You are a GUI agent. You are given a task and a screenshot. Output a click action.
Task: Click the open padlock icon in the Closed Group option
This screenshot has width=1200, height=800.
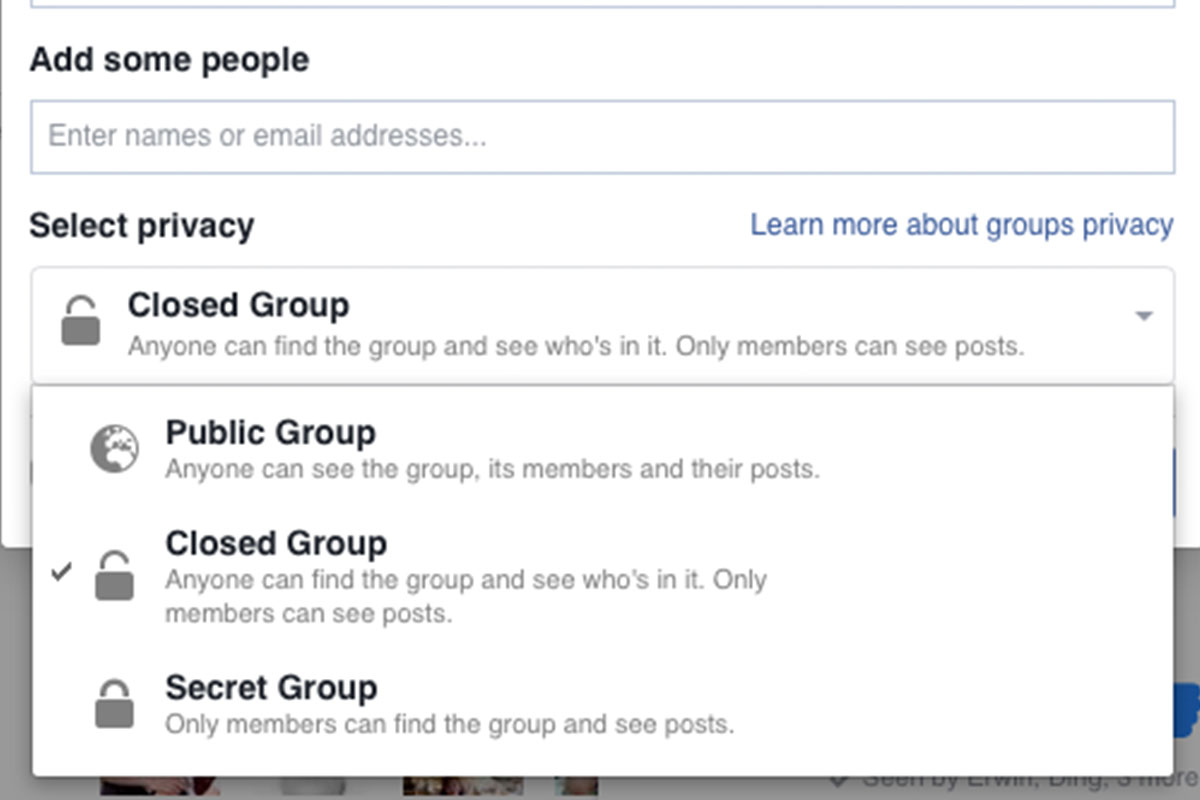[x=113, y=576]
